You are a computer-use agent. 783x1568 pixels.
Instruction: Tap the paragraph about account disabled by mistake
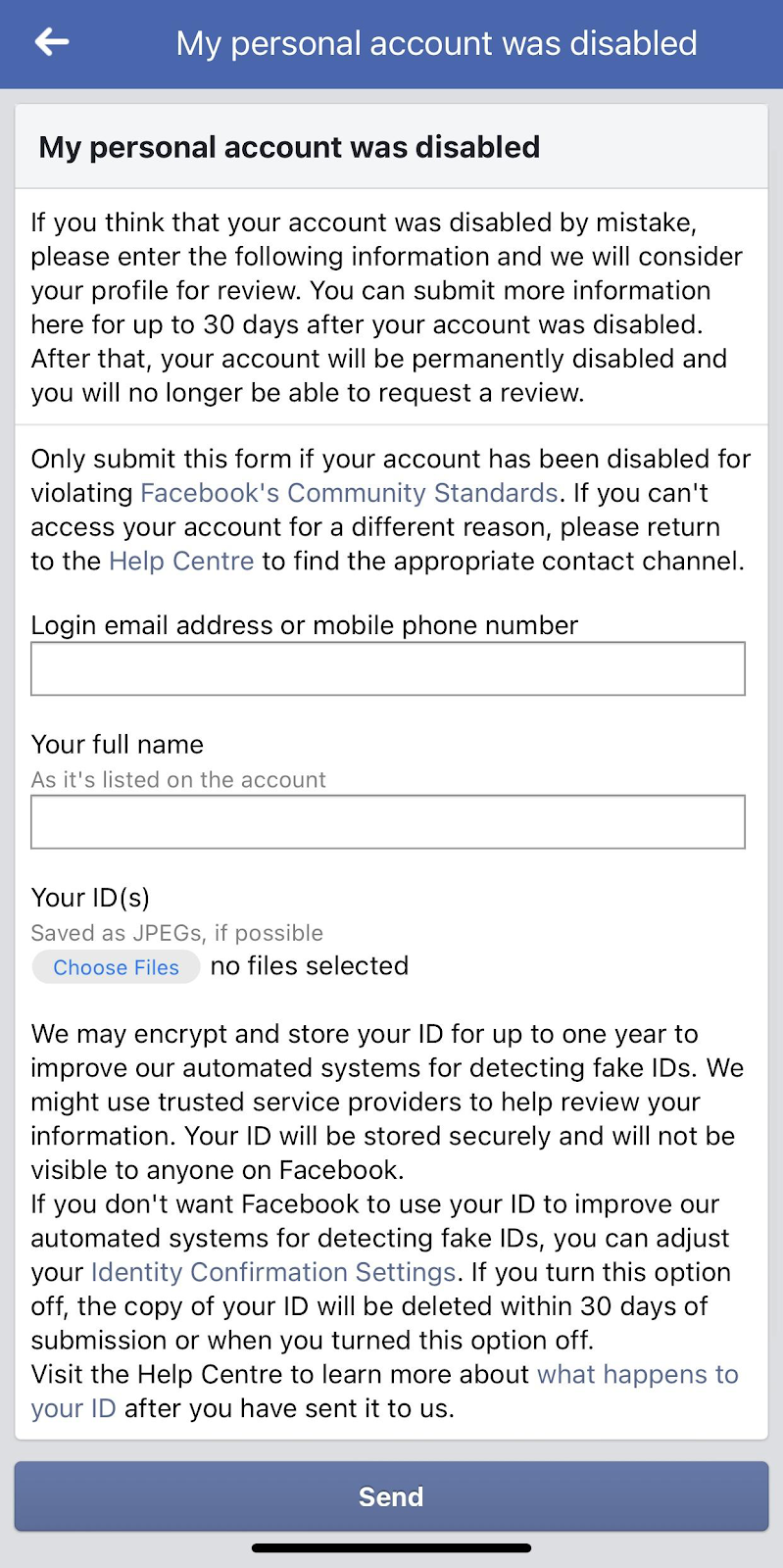388,308
